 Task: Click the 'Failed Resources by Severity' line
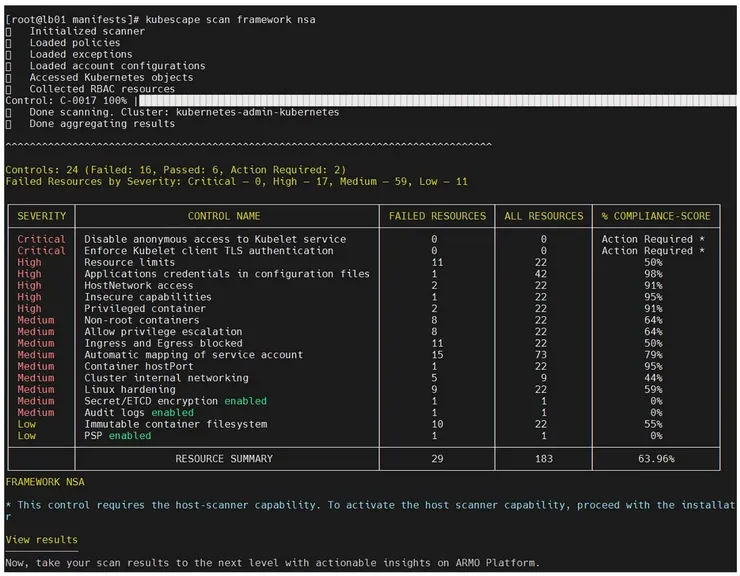tap(236, 181)
